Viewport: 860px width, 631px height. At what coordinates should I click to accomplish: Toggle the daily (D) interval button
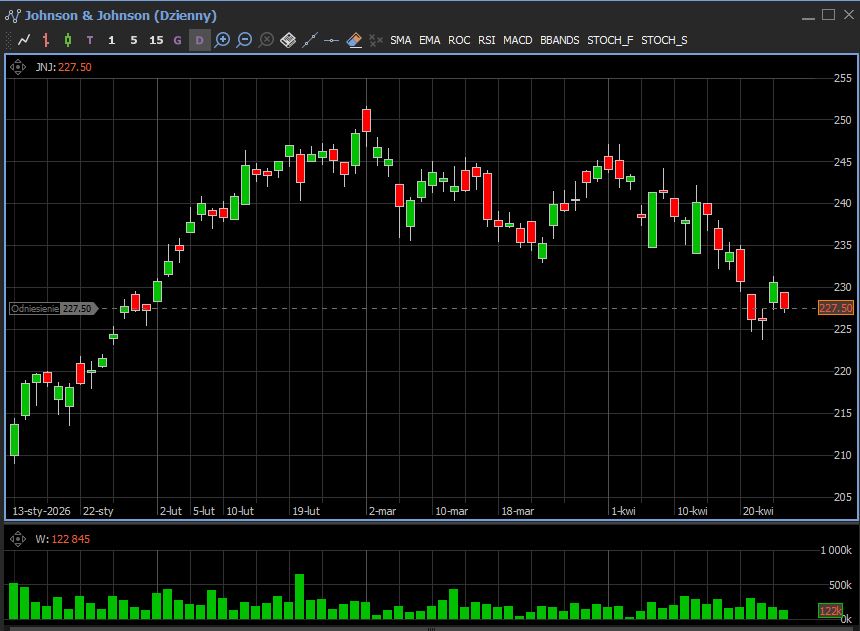(x=200, y=40)
